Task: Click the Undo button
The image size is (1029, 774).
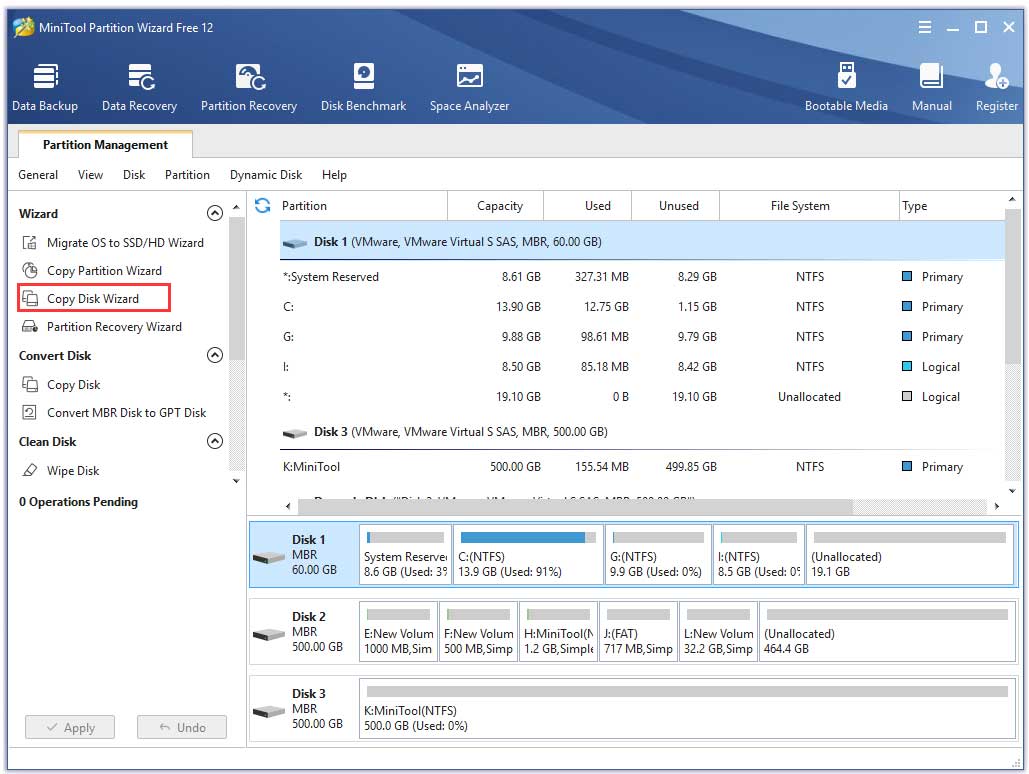Action: (x=182, y=727)
